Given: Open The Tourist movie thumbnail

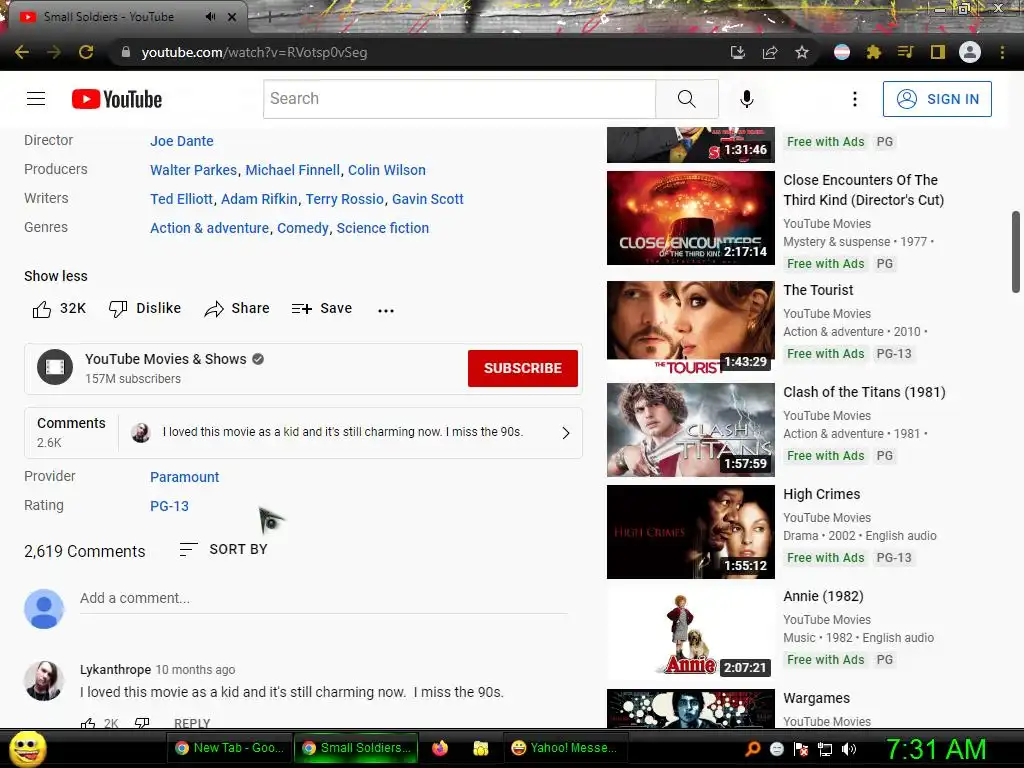Looking at the screenshot, I should point(690,328).
